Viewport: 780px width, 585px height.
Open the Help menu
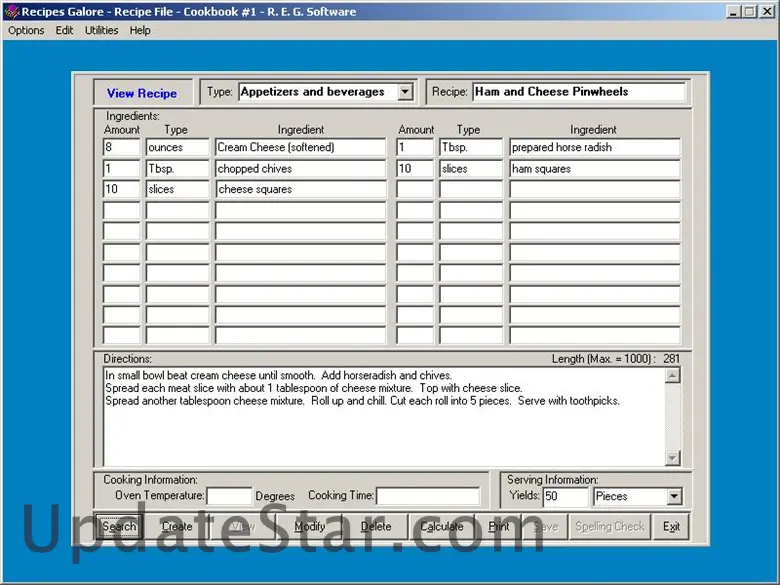(140, 30)
